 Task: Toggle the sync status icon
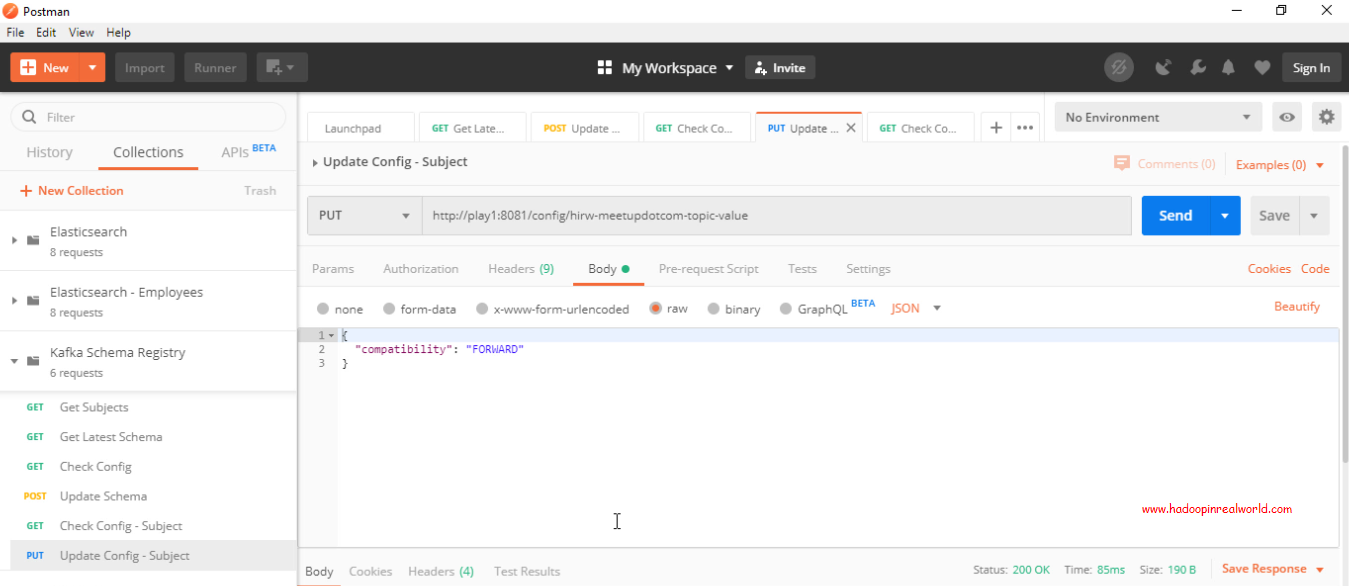(x=1119, y=67)
